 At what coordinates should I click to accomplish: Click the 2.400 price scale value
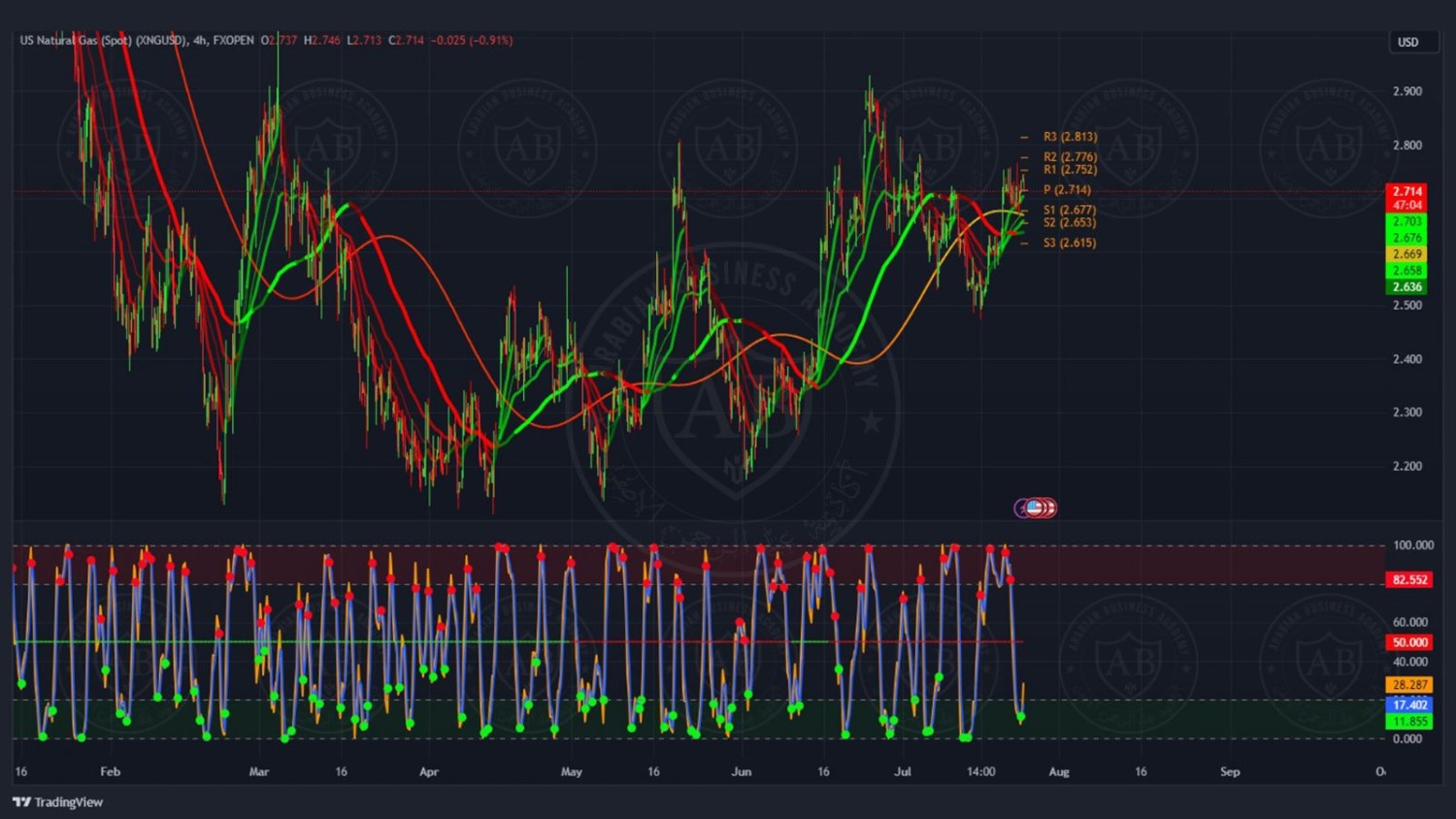pos(1407,359)
